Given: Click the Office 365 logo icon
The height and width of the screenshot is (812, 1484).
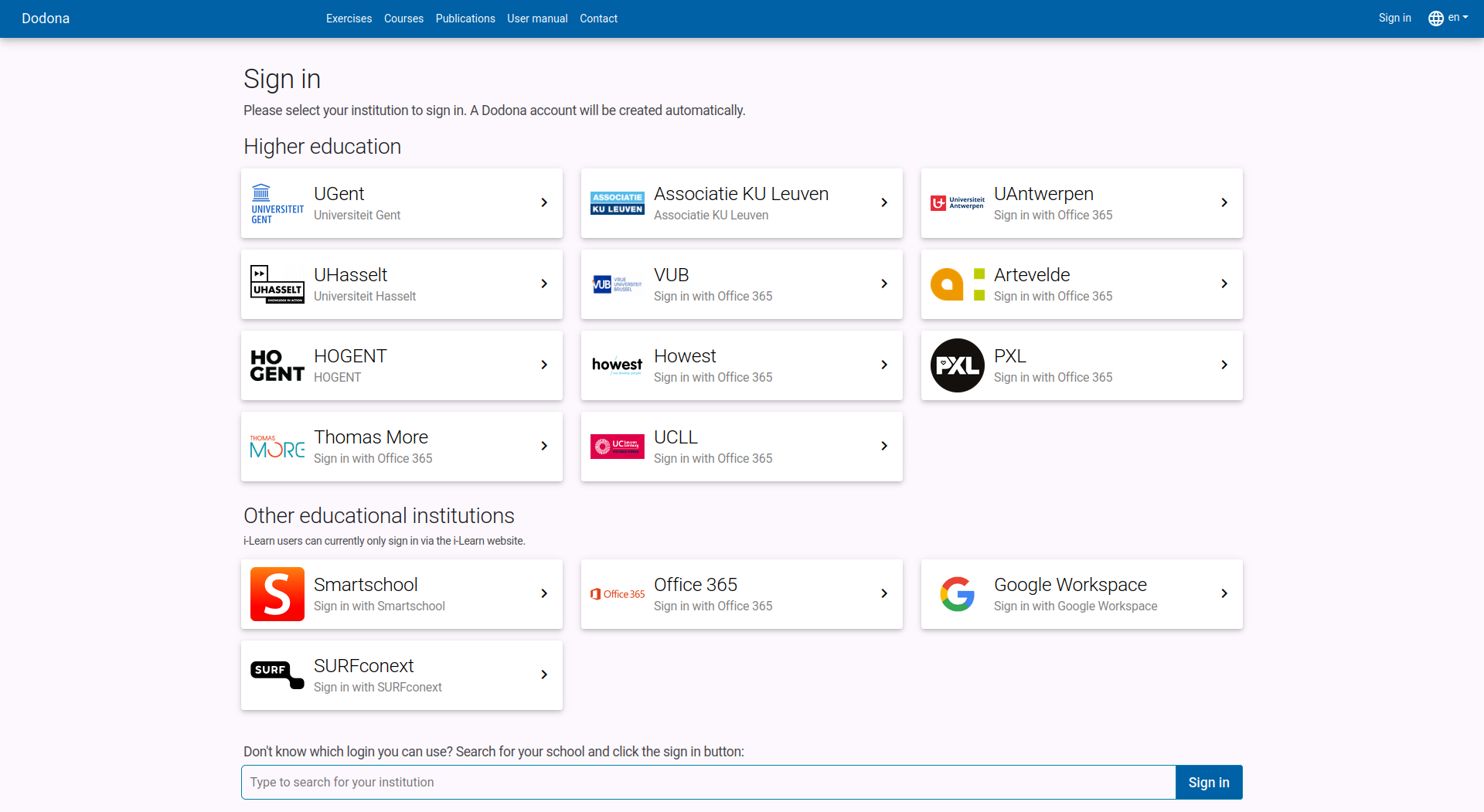Looking at the screenshot, I should coord(618,594).
